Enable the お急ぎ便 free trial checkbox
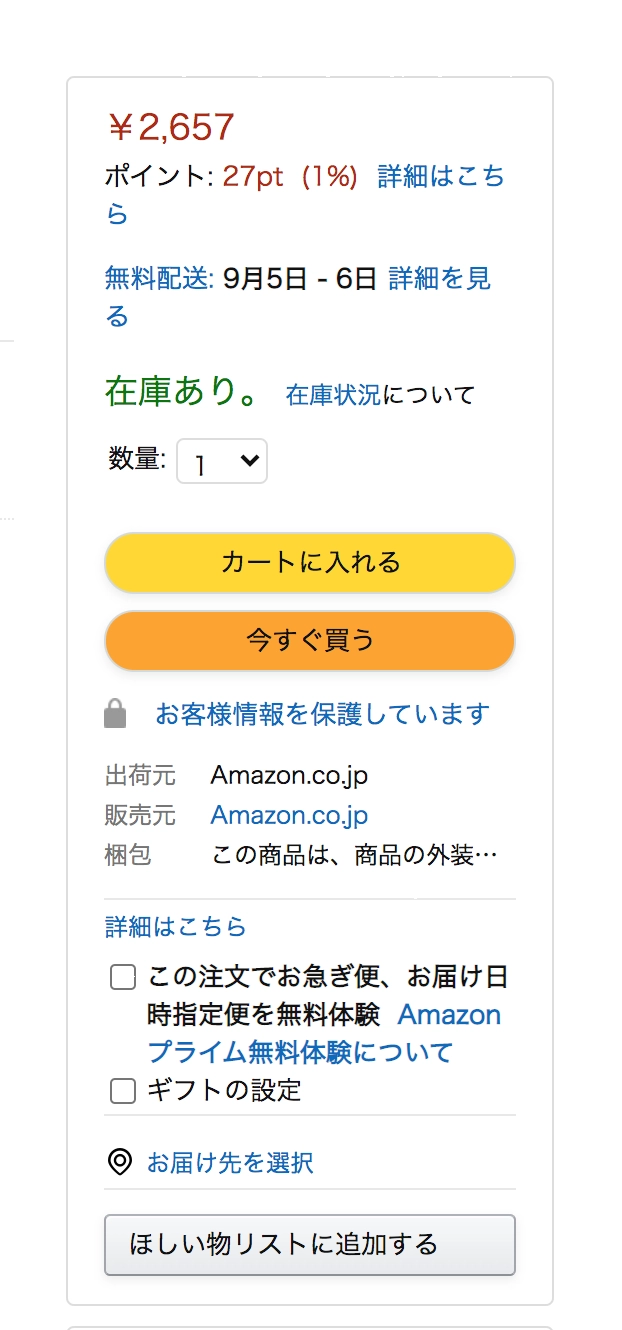Screen dimensions: 622x1330 point(123,977)
